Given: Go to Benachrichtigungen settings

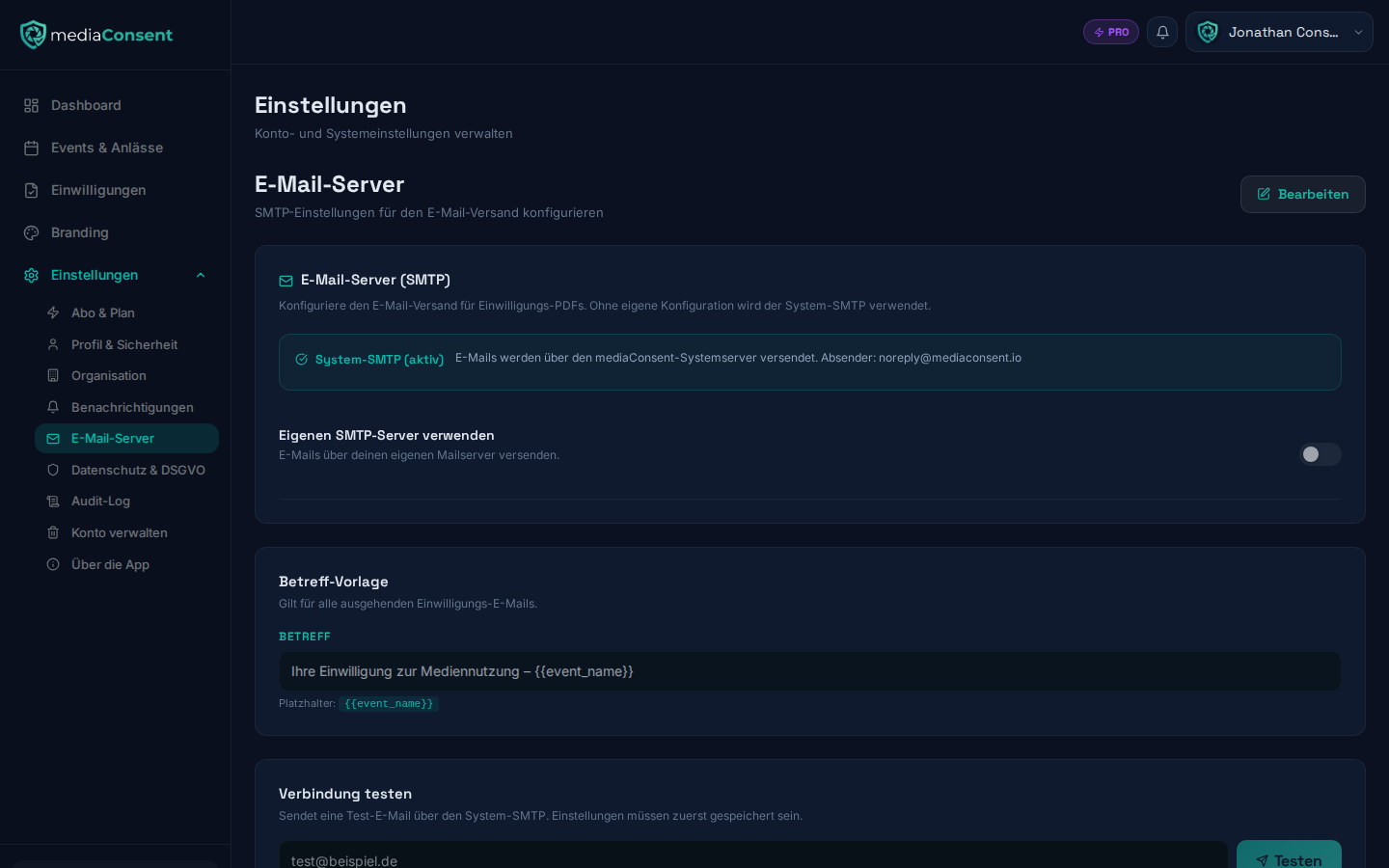Looking at the screenshot, I should pyautogui.click(x=126, y=407).
